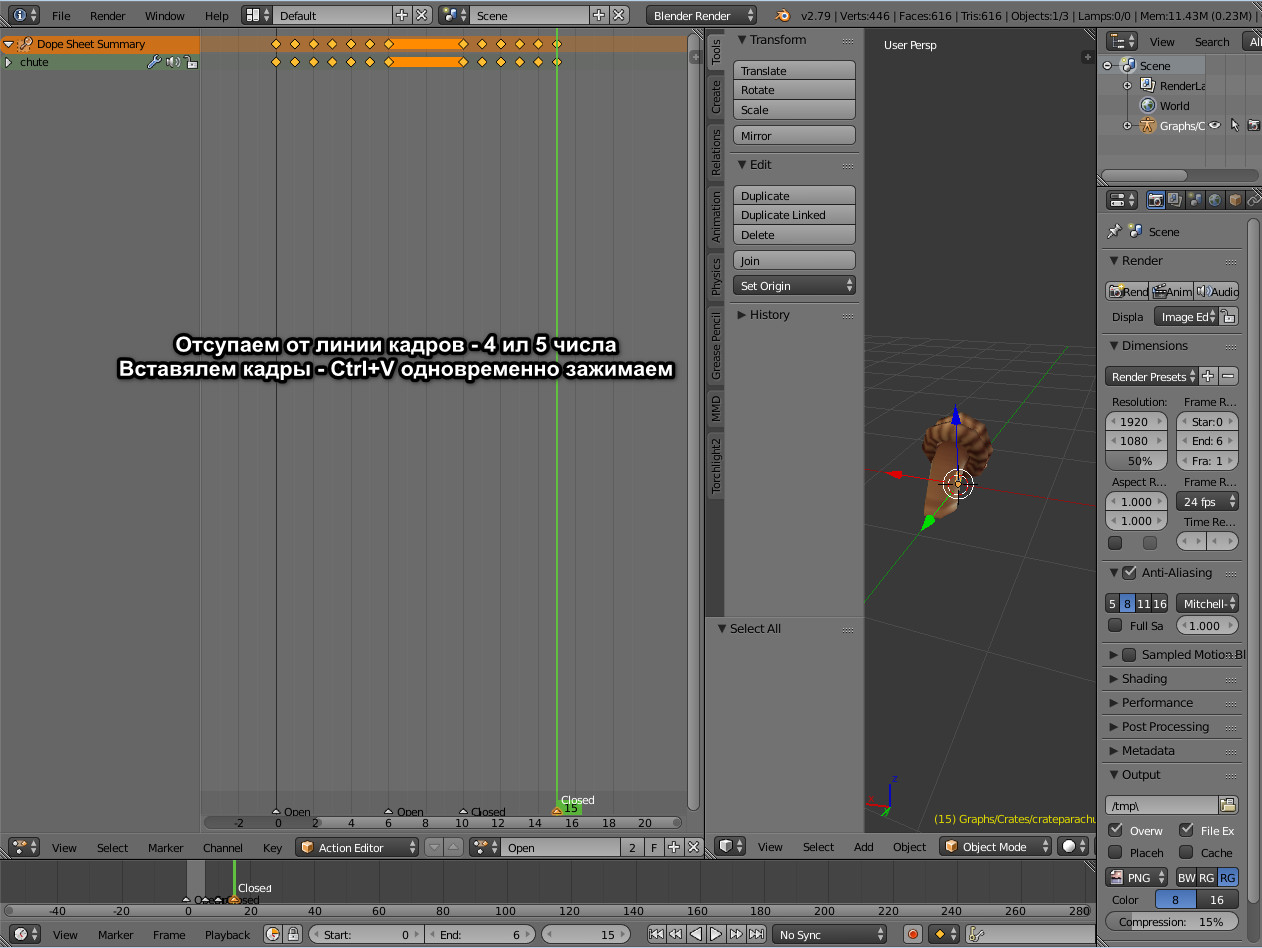Open the No Sync dropdown in timeline

coord(829,934)
